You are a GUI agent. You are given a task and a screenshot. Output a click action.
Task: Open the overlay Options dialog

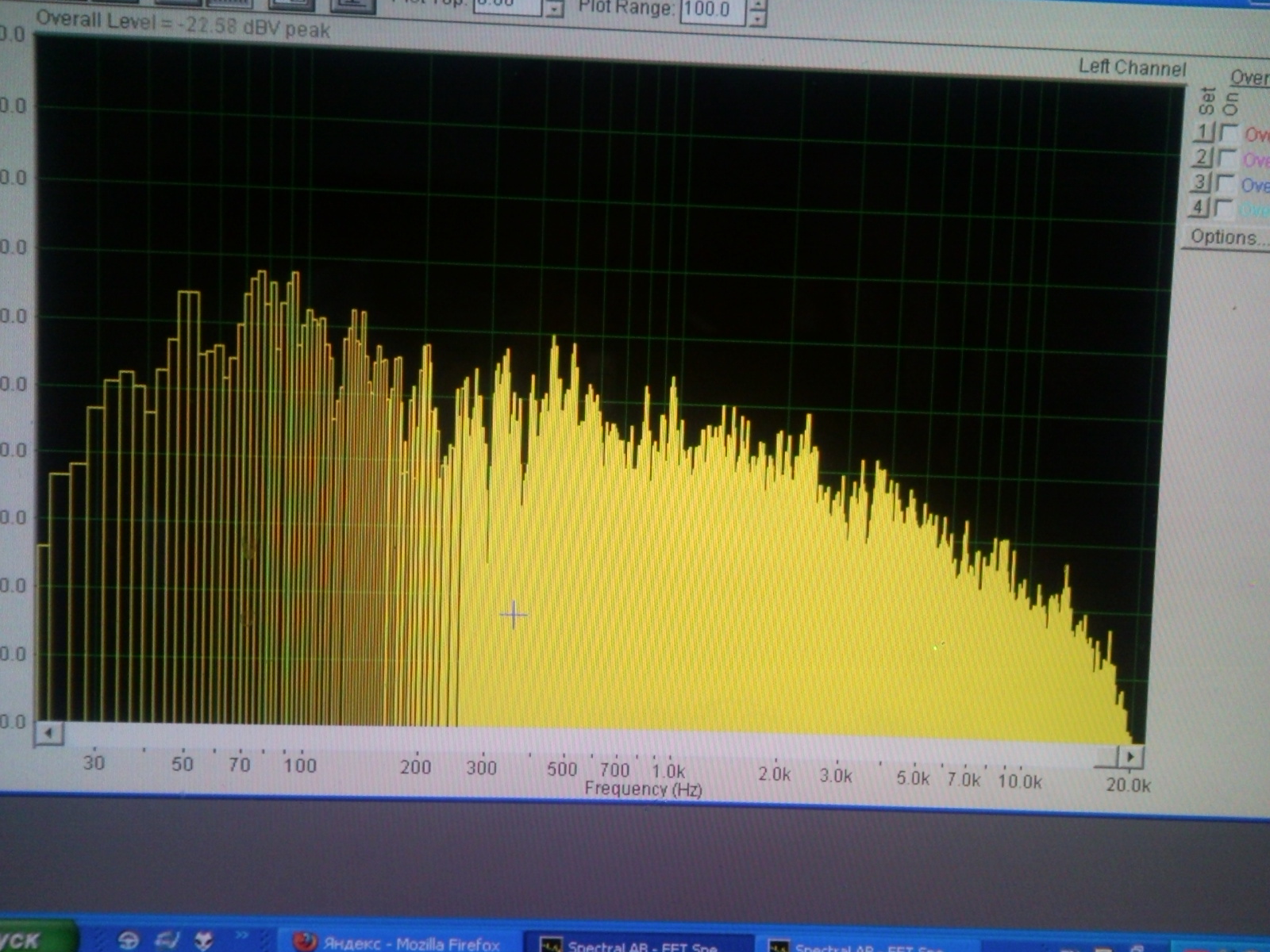[x=1224, y=237]
